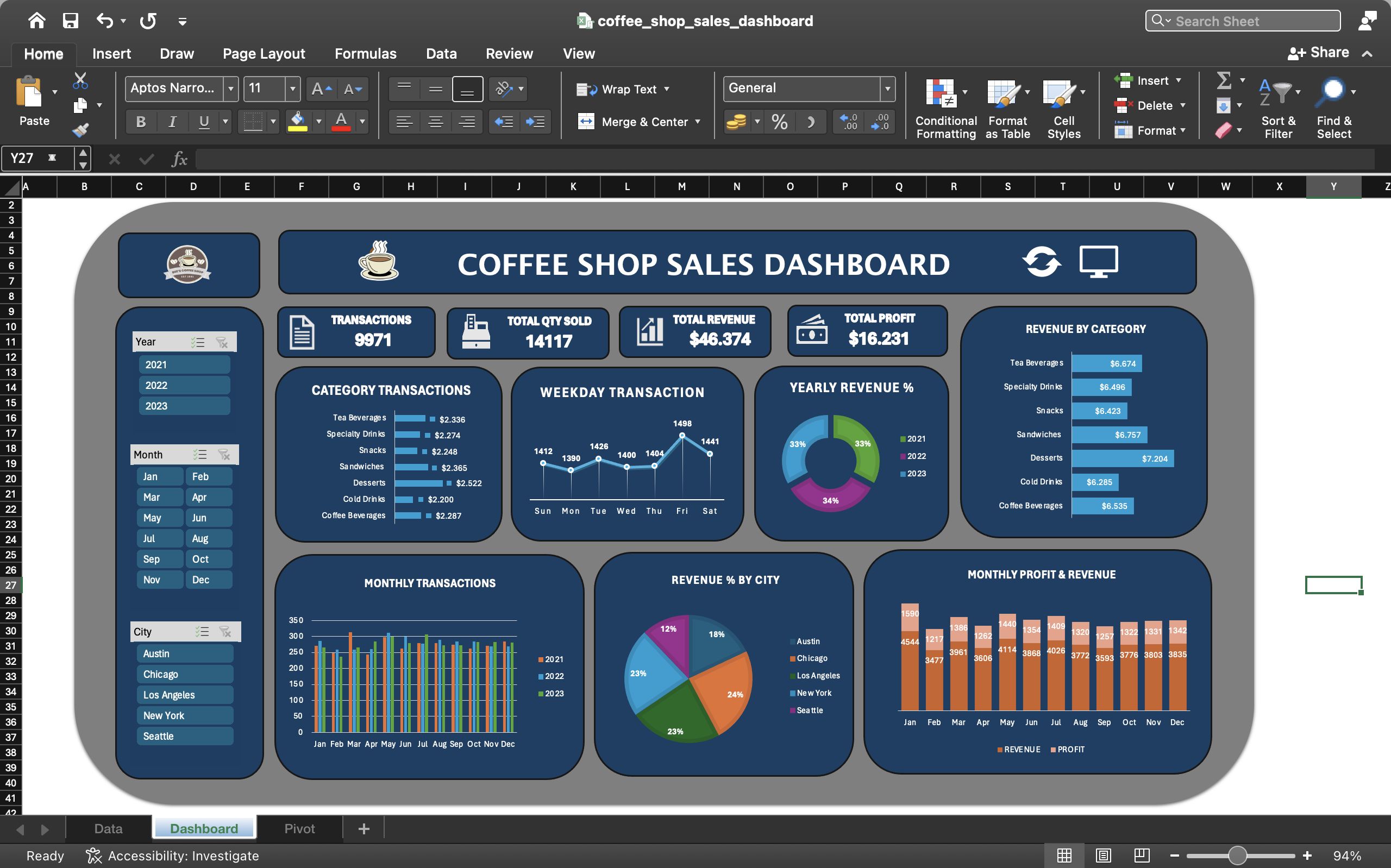Open the fill color dropdown arrow
1391x868 pixels.
pyautogui.click(x=318, y=122)
